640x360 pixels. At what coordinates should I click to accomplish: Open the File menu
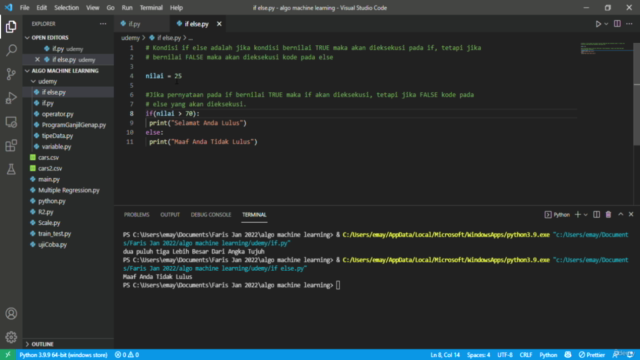point(24,8)
